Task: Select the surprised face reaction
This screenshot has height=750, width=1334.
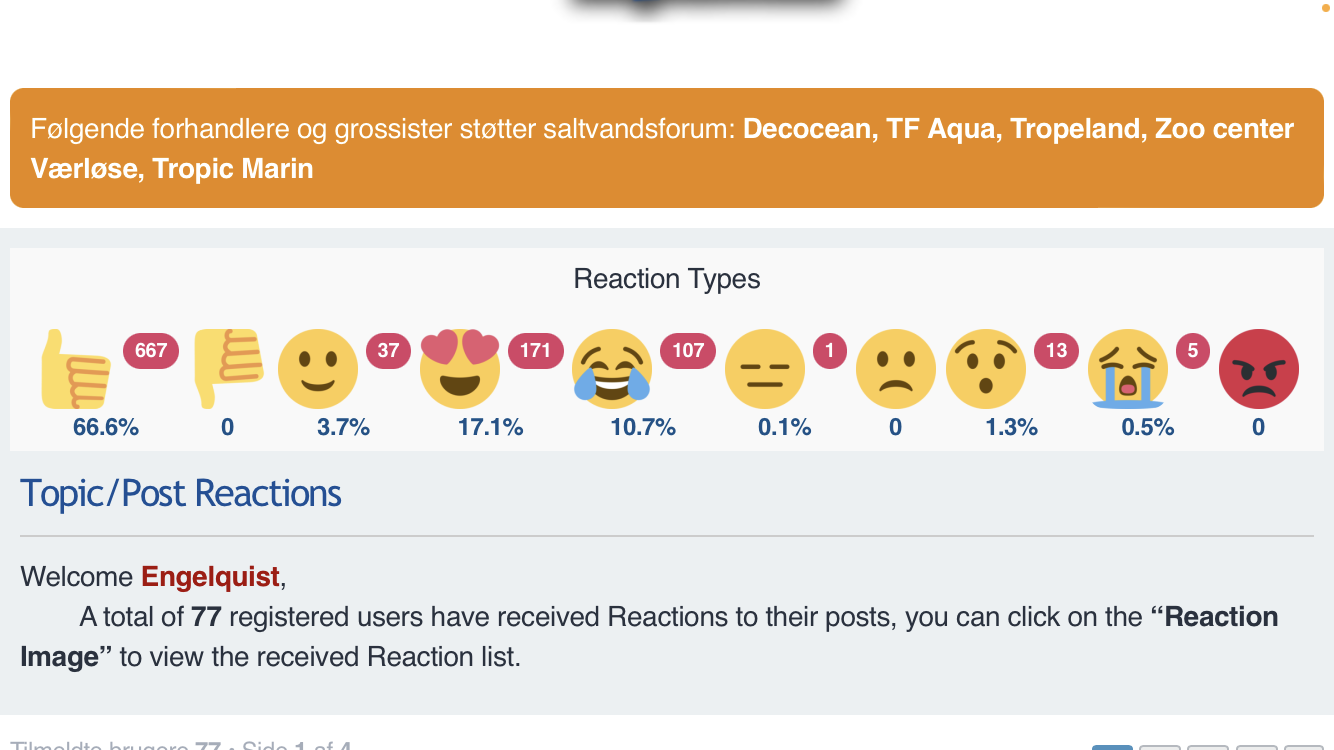Action: [985, 369]
